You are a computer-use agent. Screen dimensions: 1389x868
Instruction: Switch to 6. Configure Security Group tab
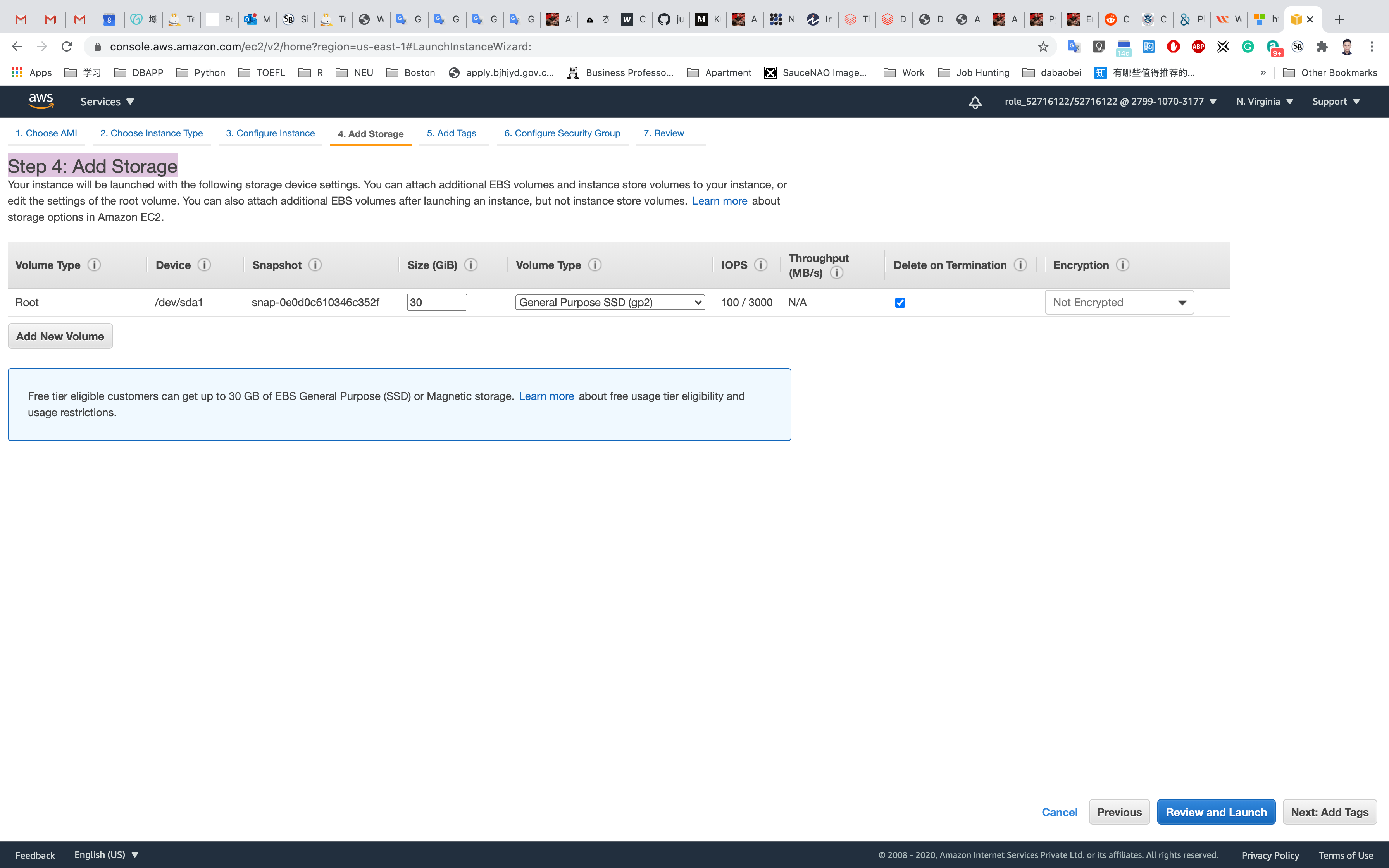click(562, 133)
